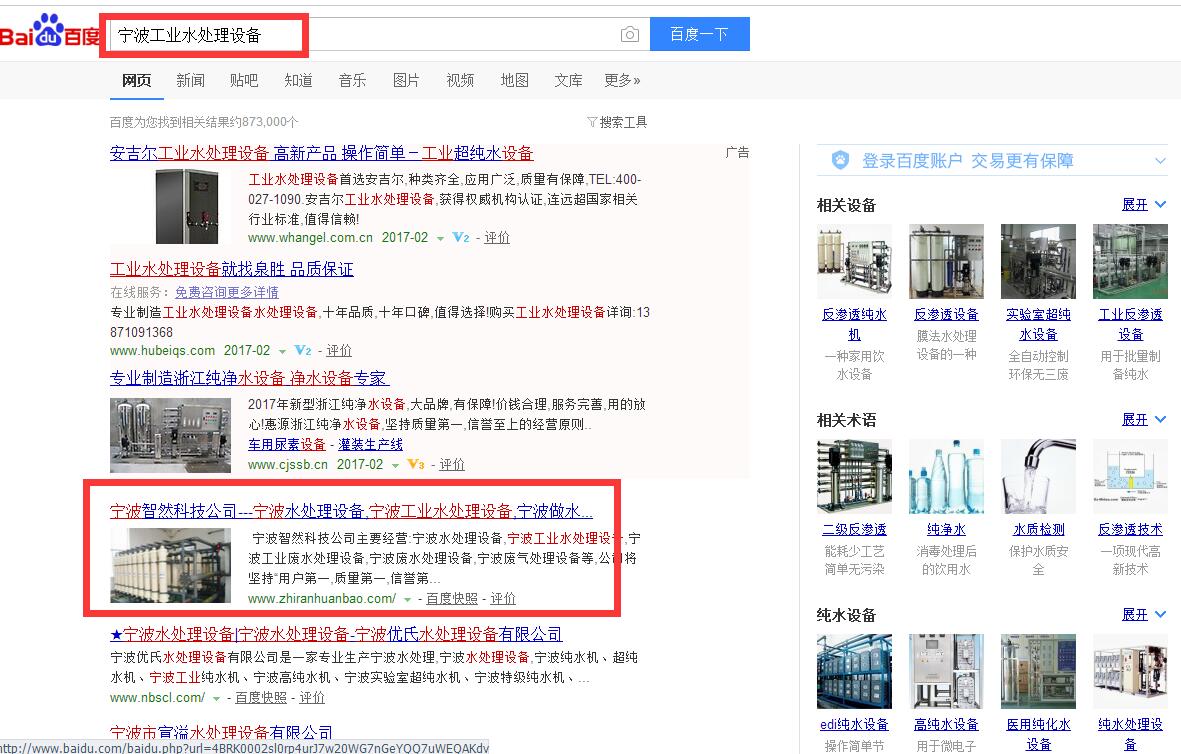Switch to the 文库 tab
This screenshot has width=1181, height=754.
coord(569,80)
